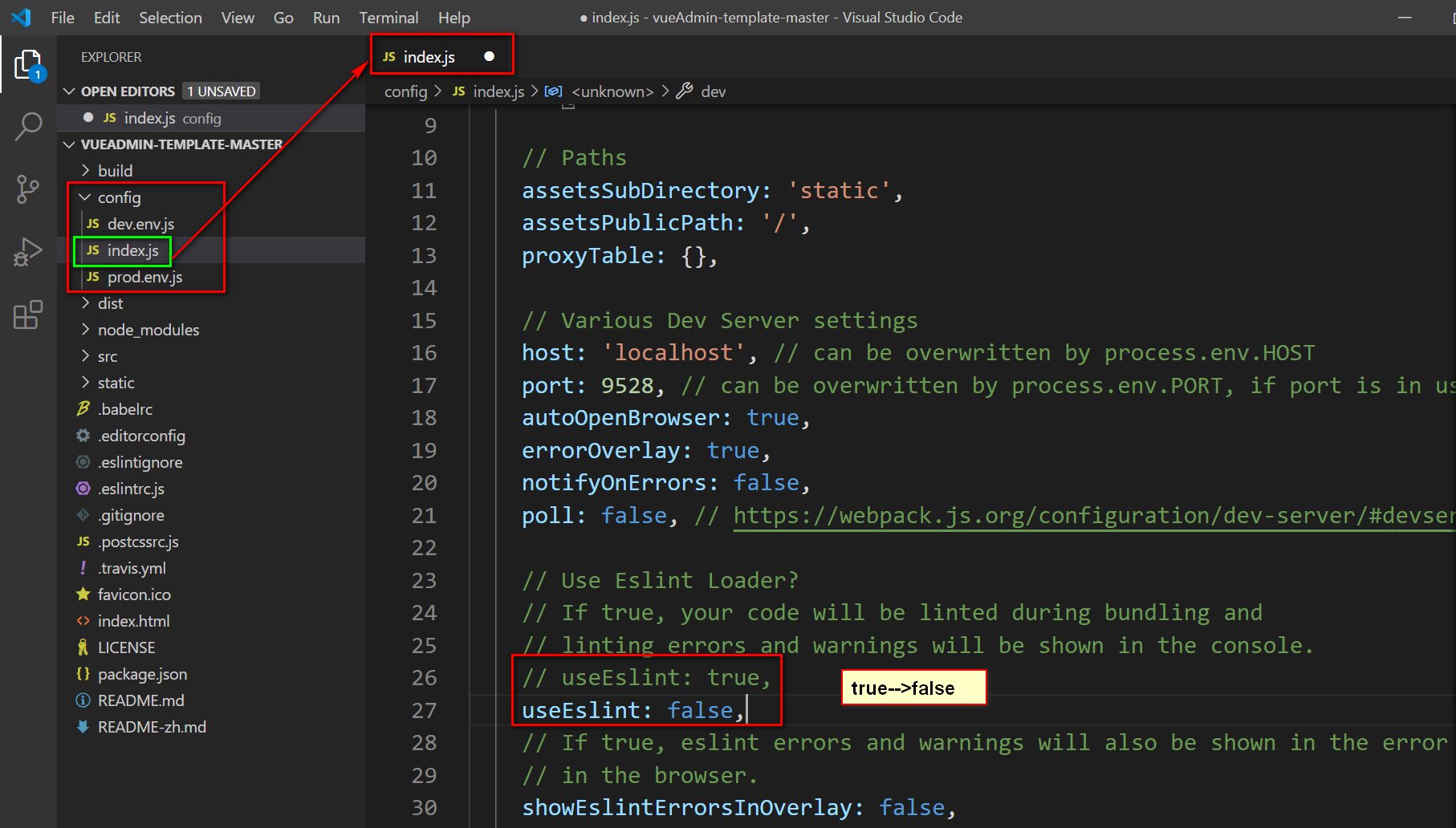Click the download-arrow icon beside README-zh.md
This screenshot has width=1456, height=828.
83,727
